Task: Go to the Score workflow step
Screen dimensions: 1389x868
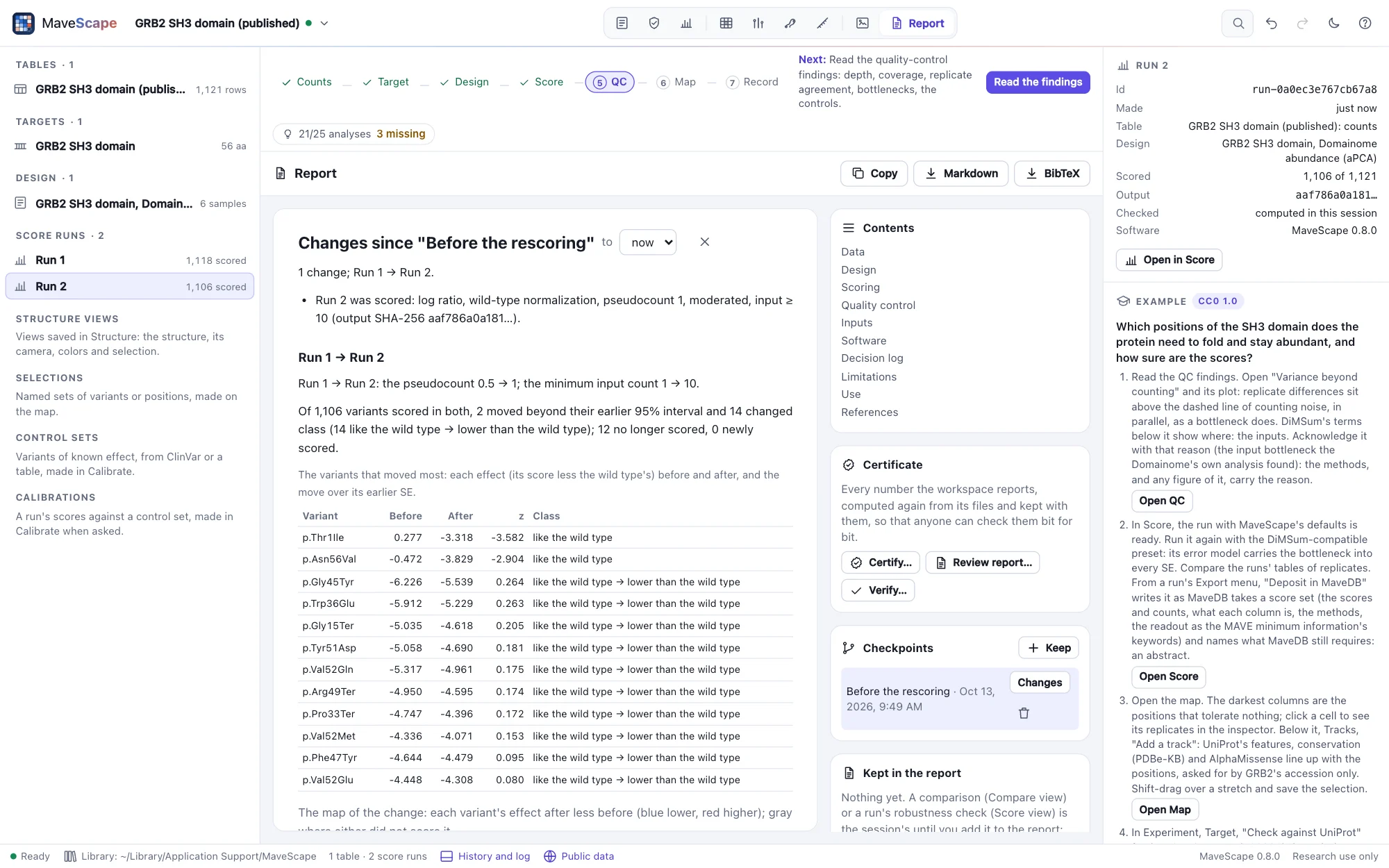Action: point(541,82)
